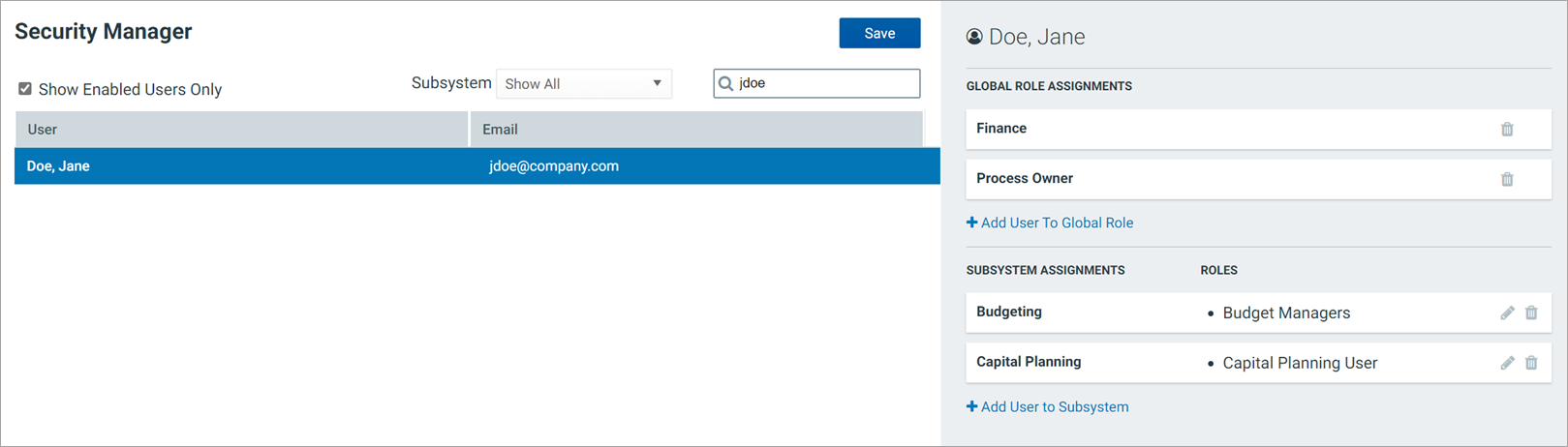1568x447 pixels.
Task: Delete the Capital Planning subsystem assignment
Action: coord(1531,363)
